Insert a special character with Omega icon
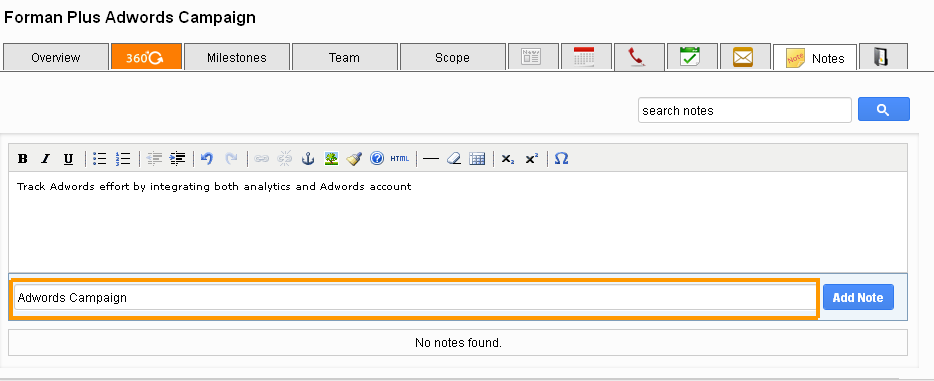934x381 pixels. (561, 158)
